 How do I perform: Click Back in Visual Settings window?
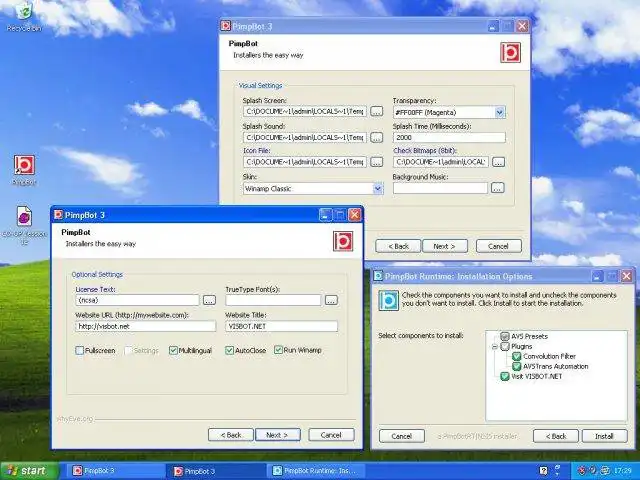(398, 246)
